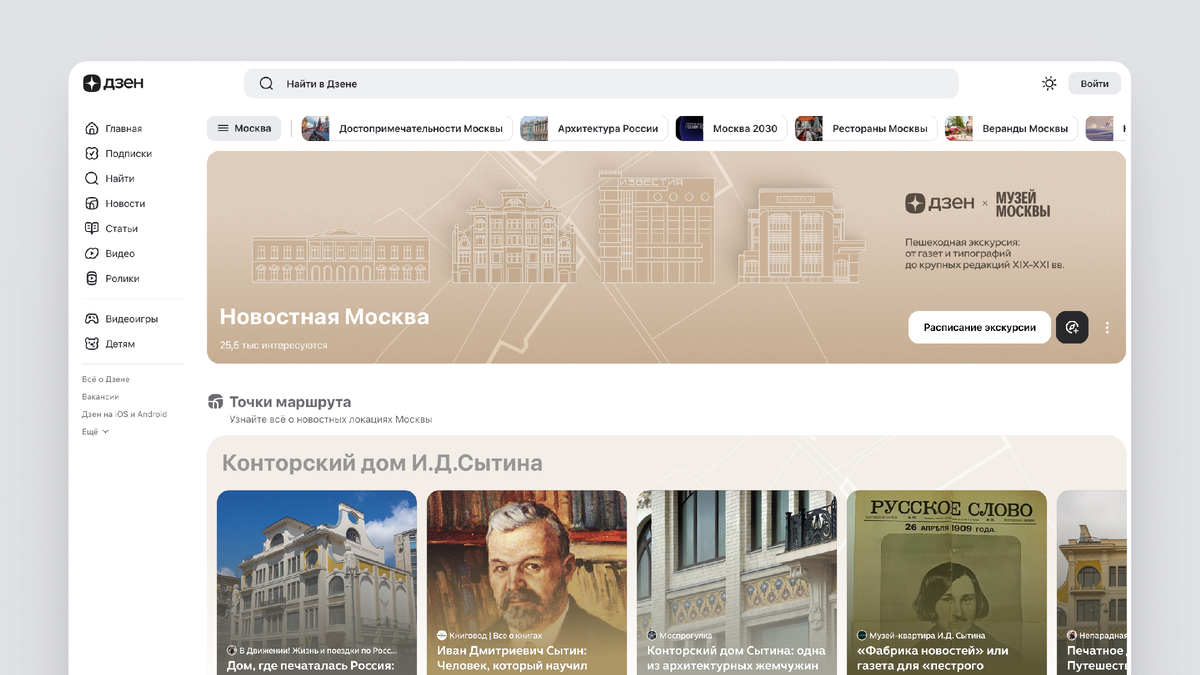Open the 'Конторский дом Сытина' Моспрогулка card
The width and height of the screenshot is (1200, 675).
(737, 582)
